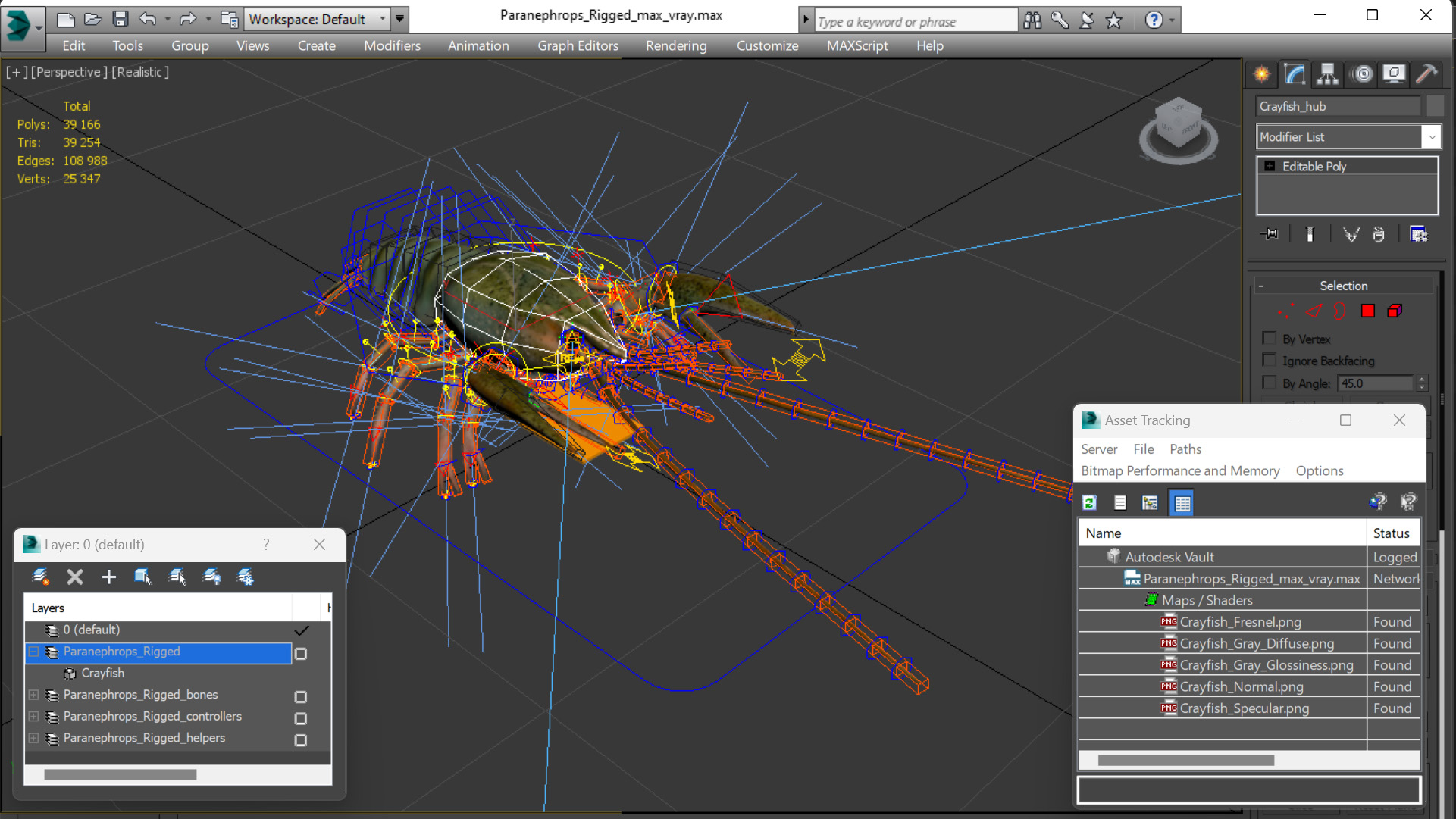Collapse the Selection rollout
This screenshot has height=819, width=1456.
pos(1261,286)
